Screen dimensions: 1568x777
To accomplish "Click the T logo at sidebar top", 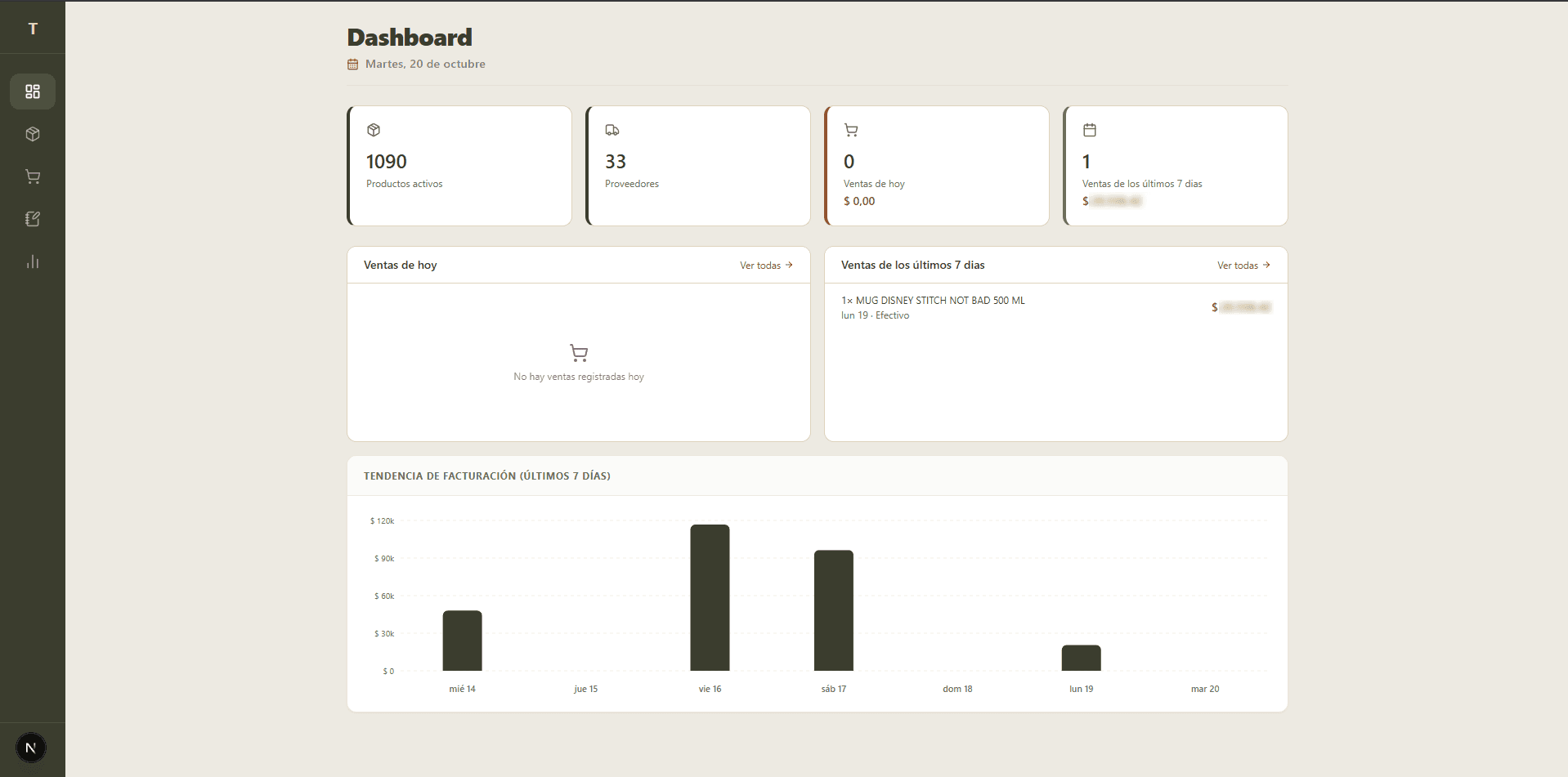I will pyautogui.click(x=33, y=29).
